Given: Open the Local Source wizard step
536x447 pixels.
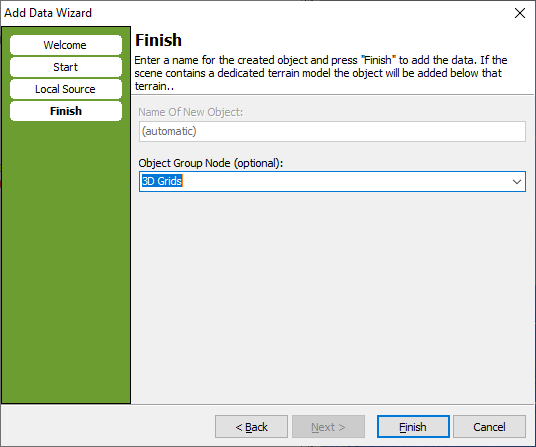Looking at the screenshot, I should pos(66,89).
